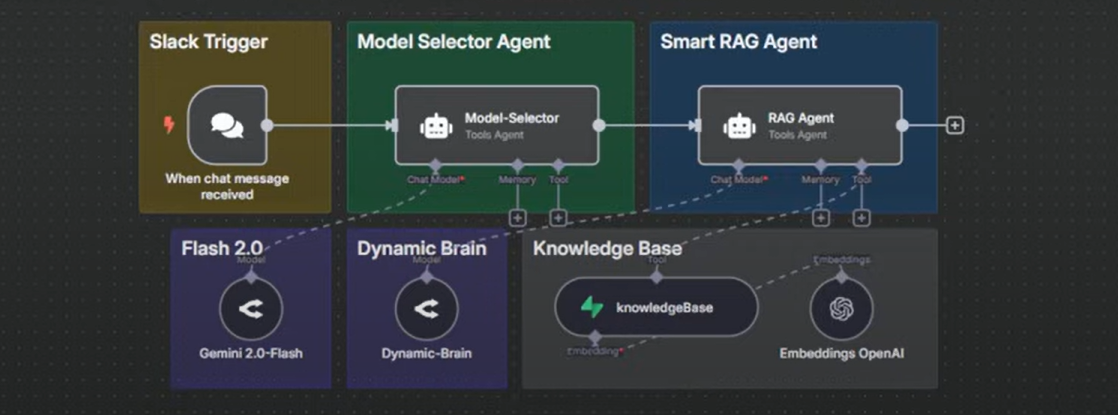Add Memory to RAG Agent
1118x415 pixels.
(x=821, y=217)
